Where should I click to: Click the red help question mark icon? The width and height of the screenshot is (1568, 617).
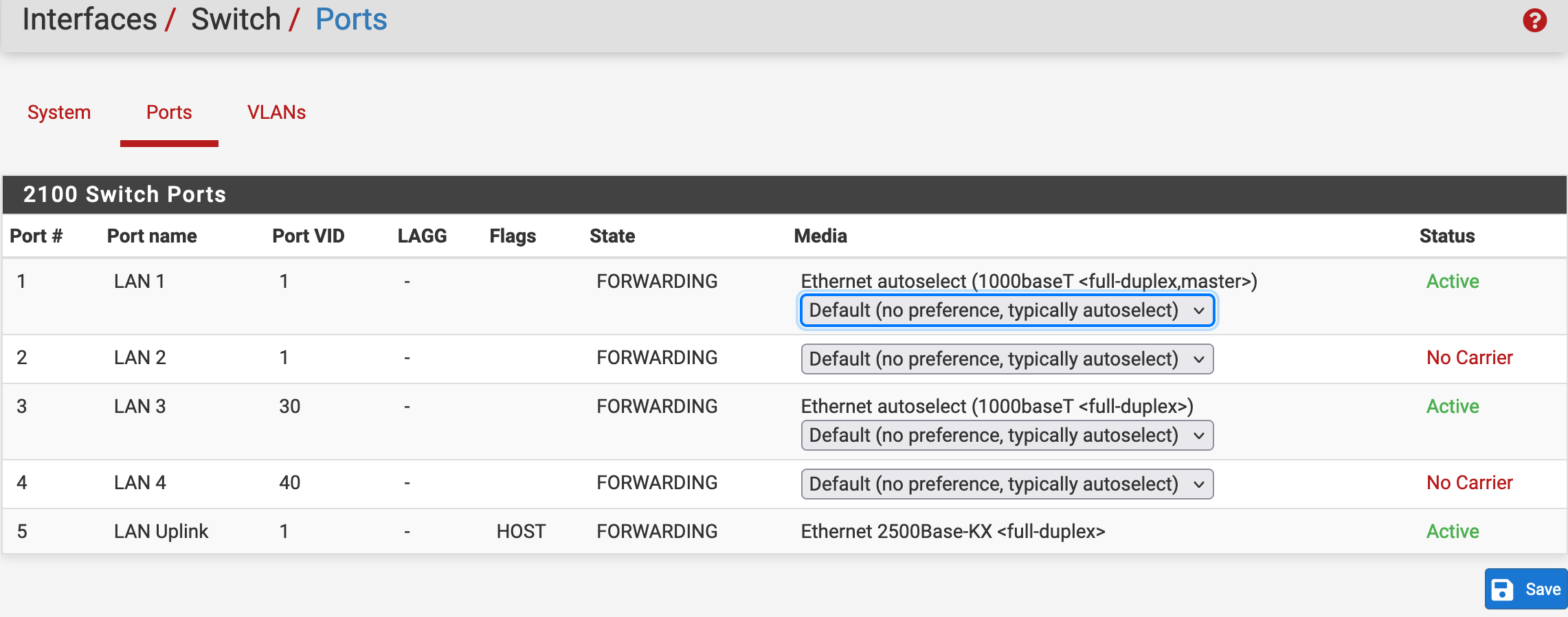[1534, 21]
